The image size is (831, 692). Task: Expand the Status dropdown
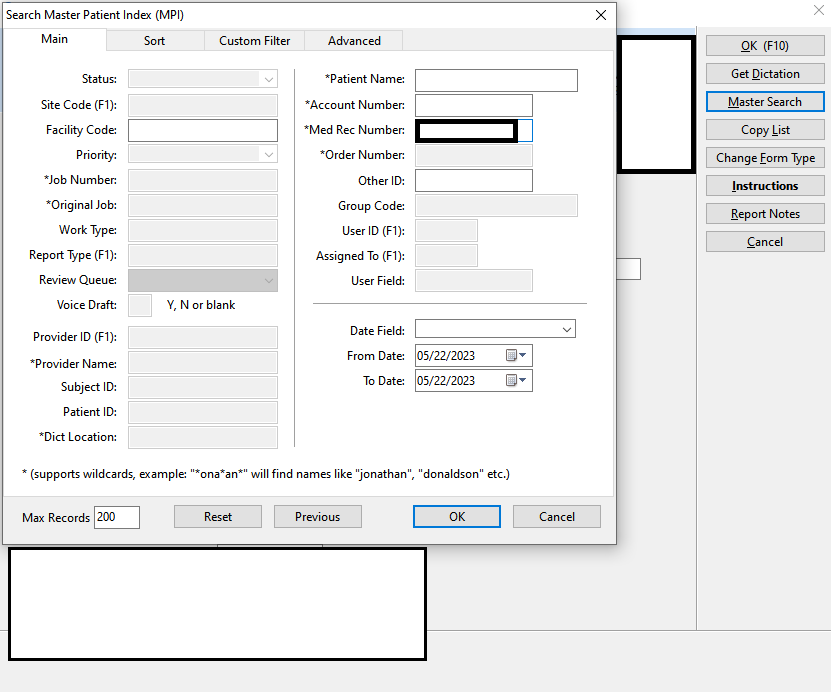[269, 79]
